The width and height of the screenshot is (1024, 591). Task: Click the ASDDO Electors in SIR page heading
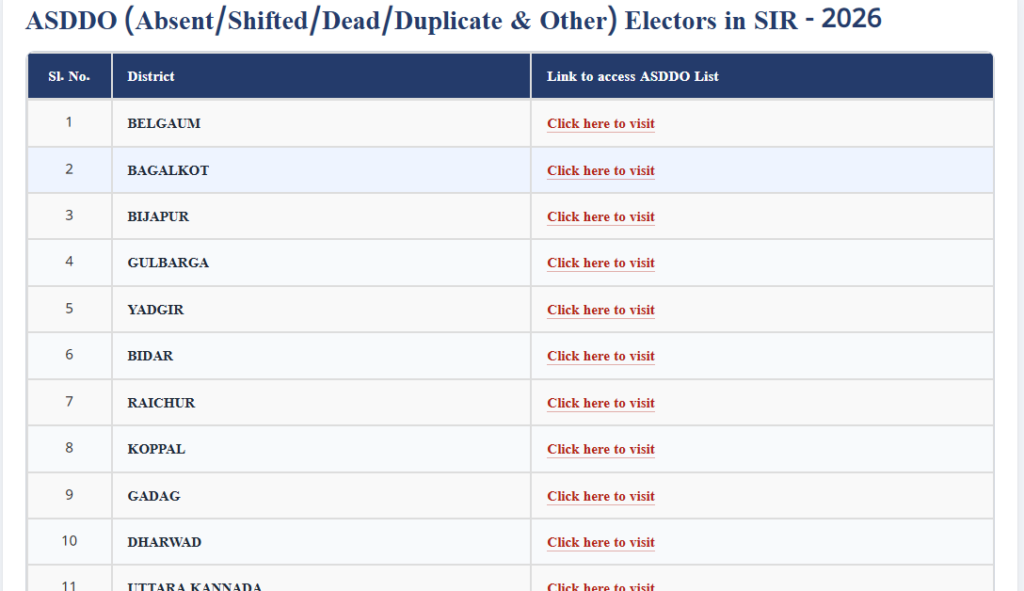tap(453, 20)
